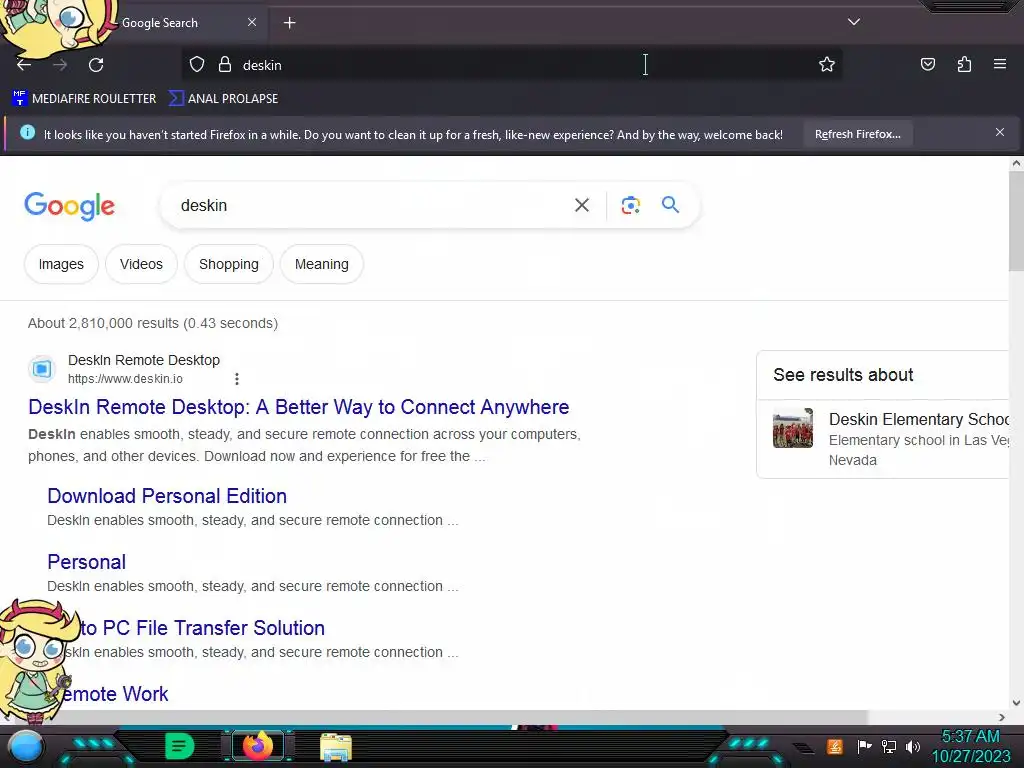Open File Explorer from the taskbar
This screenshot has height=768, width=1024.
(336, 747)
